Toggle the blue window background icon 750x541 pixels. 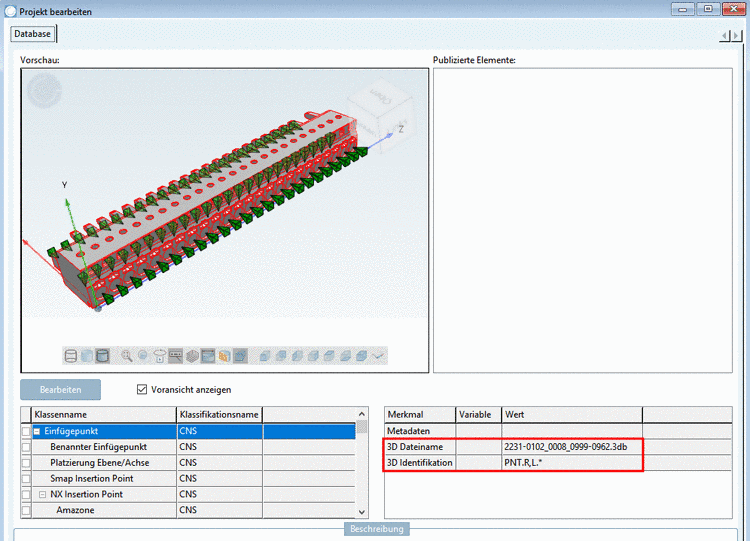(x=208, y=356)
